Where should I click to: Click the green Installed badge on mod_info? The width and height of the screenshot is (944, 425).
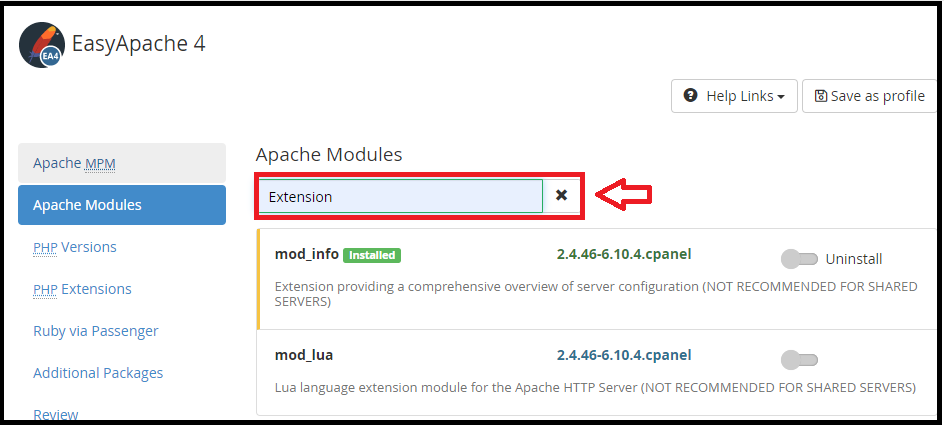(372, 255)
